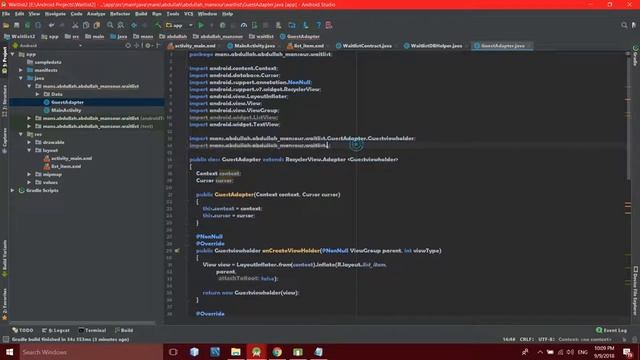Viewport: 640px width, 360px height.
Task: Click the Profiler gauge toolbar icon
Action: (244, 25)
